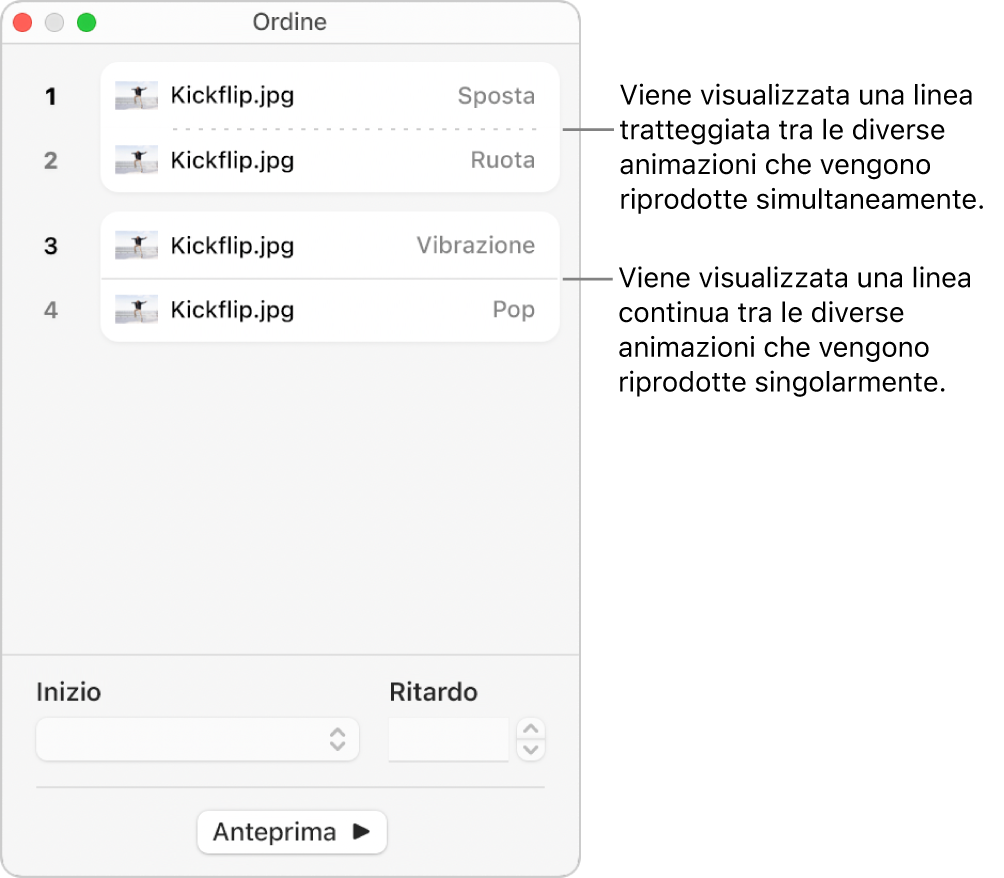Click build order number 3
The image size is (1004, 878).
pyautogui.click(x=51, y=246)
